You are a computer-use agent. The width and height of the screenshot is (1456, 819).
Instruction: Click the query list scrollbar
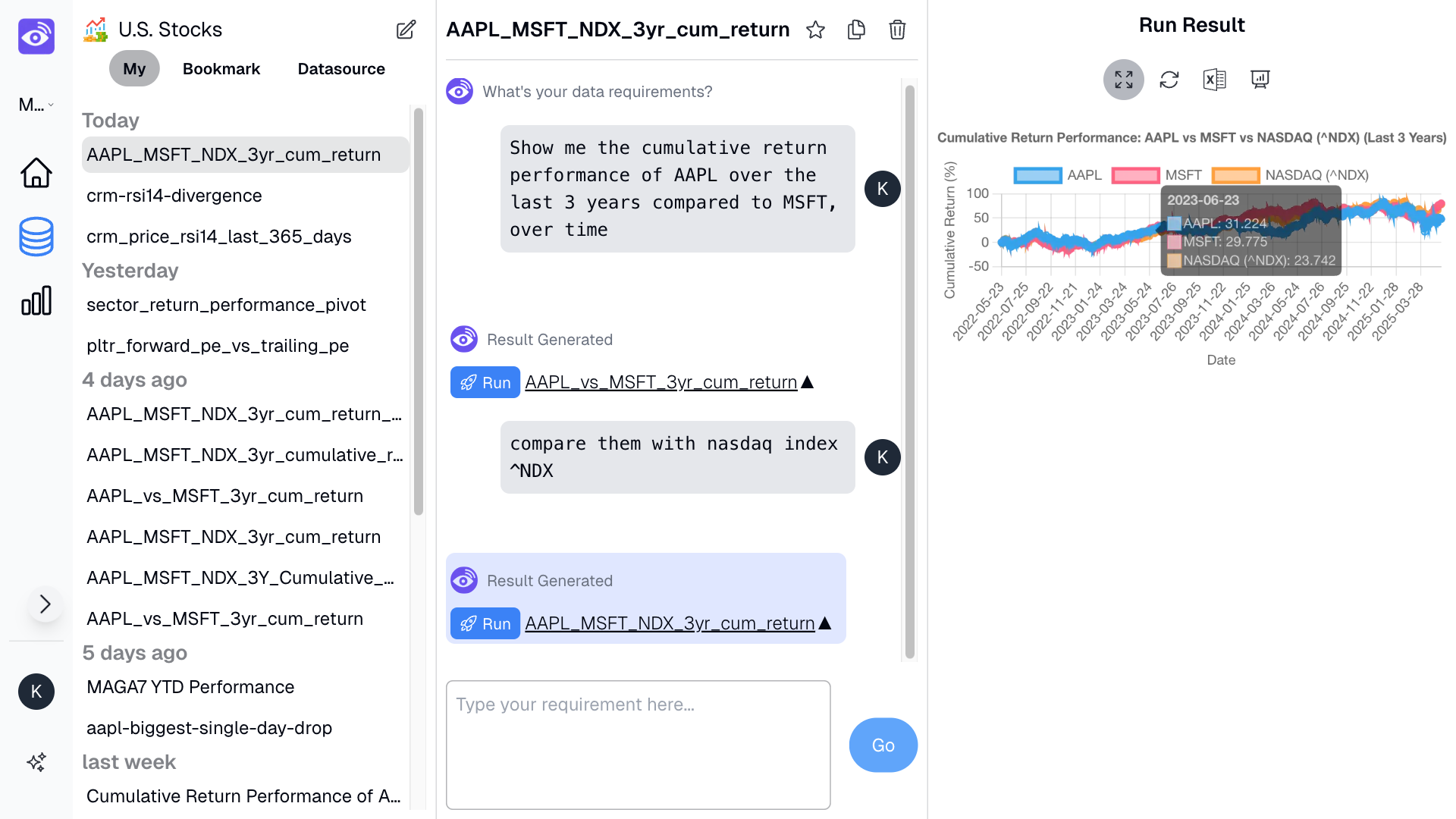pyautogui.click(x=419, y=312)
